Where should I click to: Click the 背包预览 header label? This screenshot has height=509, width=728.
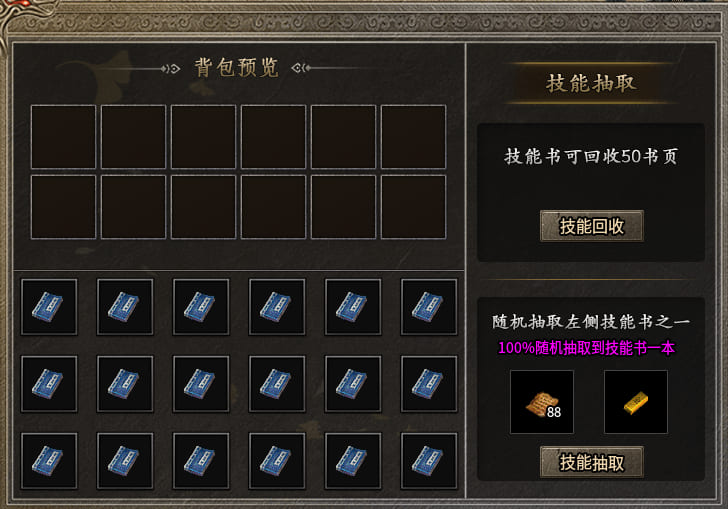click(236, 68)
